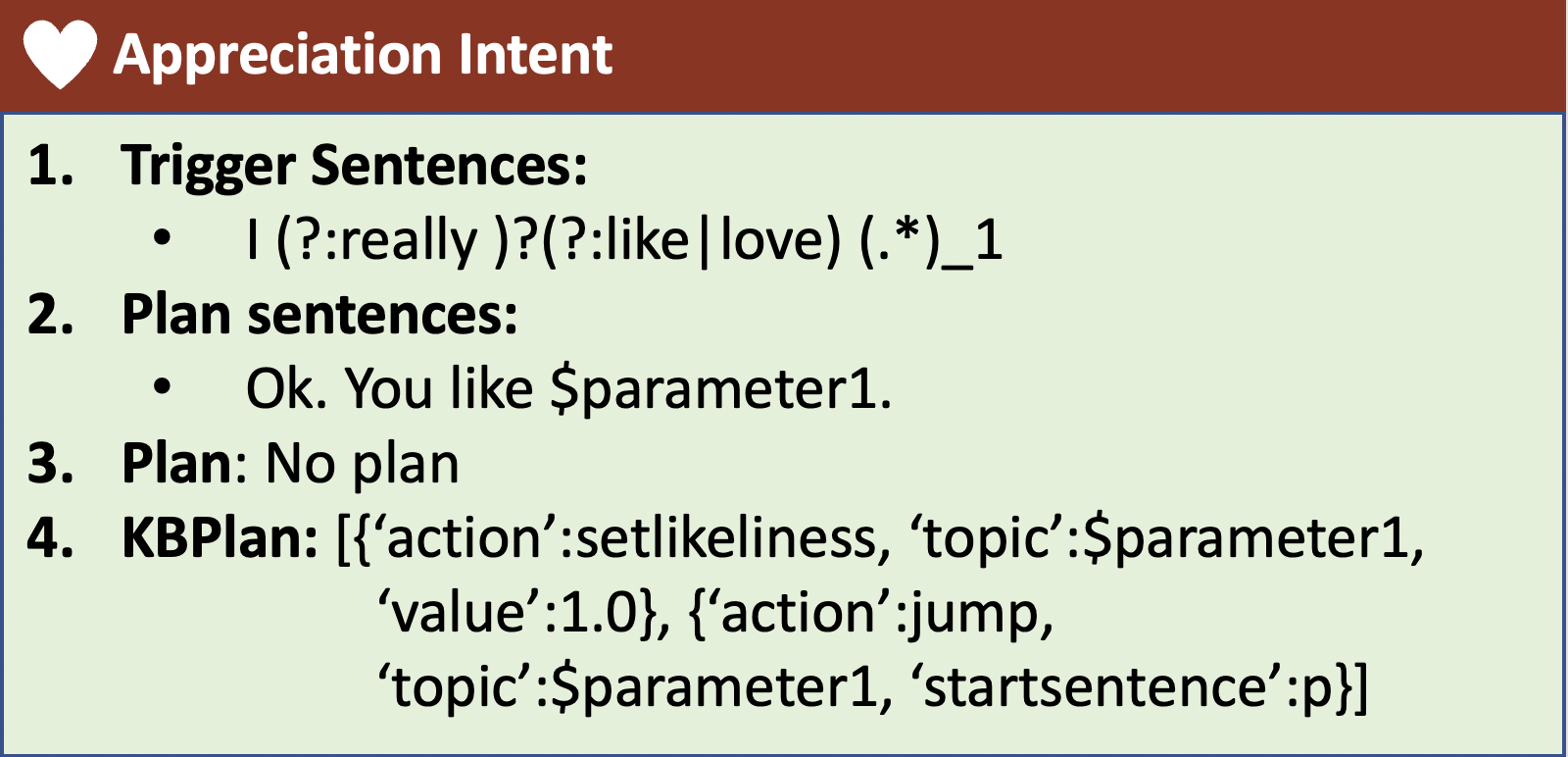Click the 'No plan' text

(363, 464)
